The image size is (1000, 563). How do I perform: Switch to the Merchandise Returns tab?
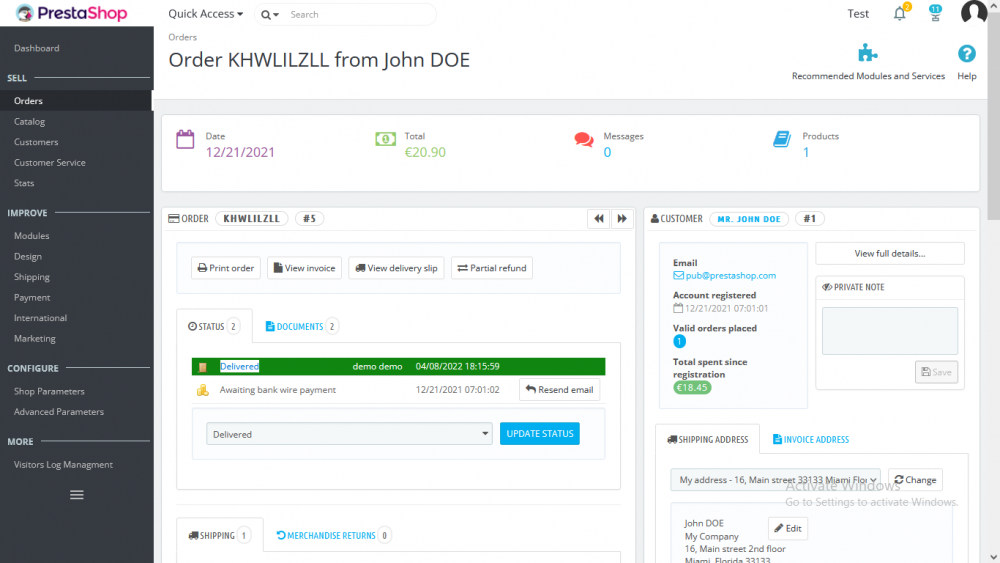[334, 536]
